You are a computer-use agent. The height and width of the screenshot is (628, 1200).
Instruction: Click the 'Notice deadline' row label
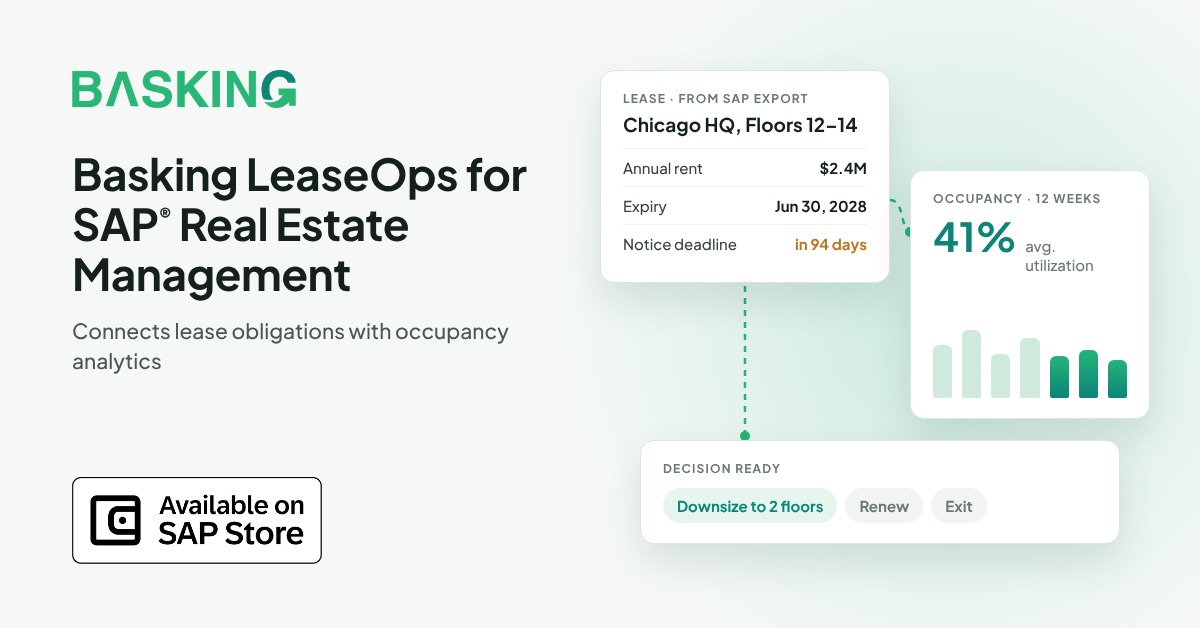[x=680, y=245]
